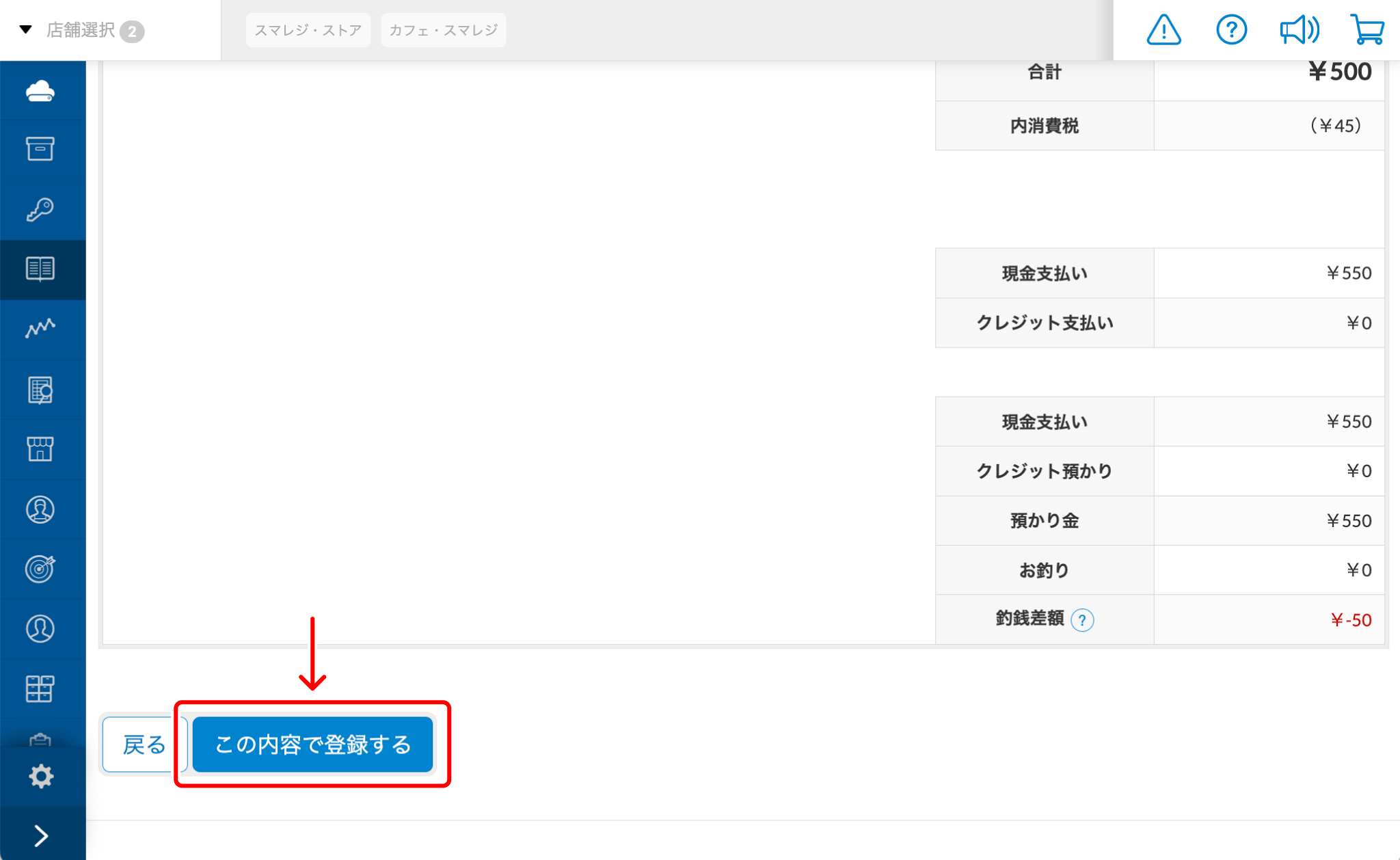This screenshot has width=1400, height=860.
Task: Click the 戻る back button
Action: tap(144, 744)
